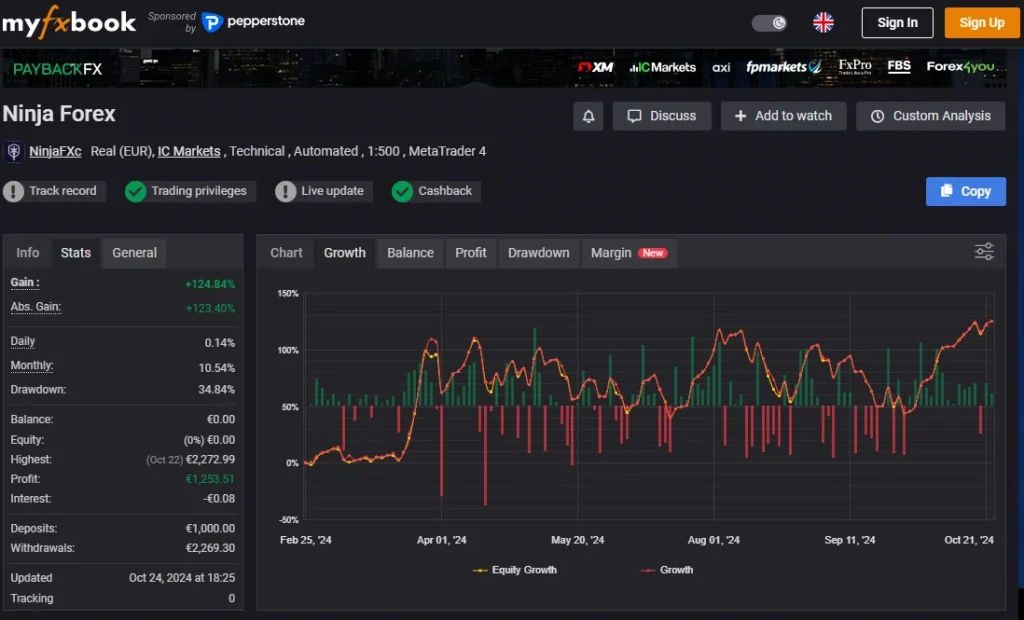This screenshot has height=620, width=1024.
Task: Open chart settings sliders icon
Action: 984,252
